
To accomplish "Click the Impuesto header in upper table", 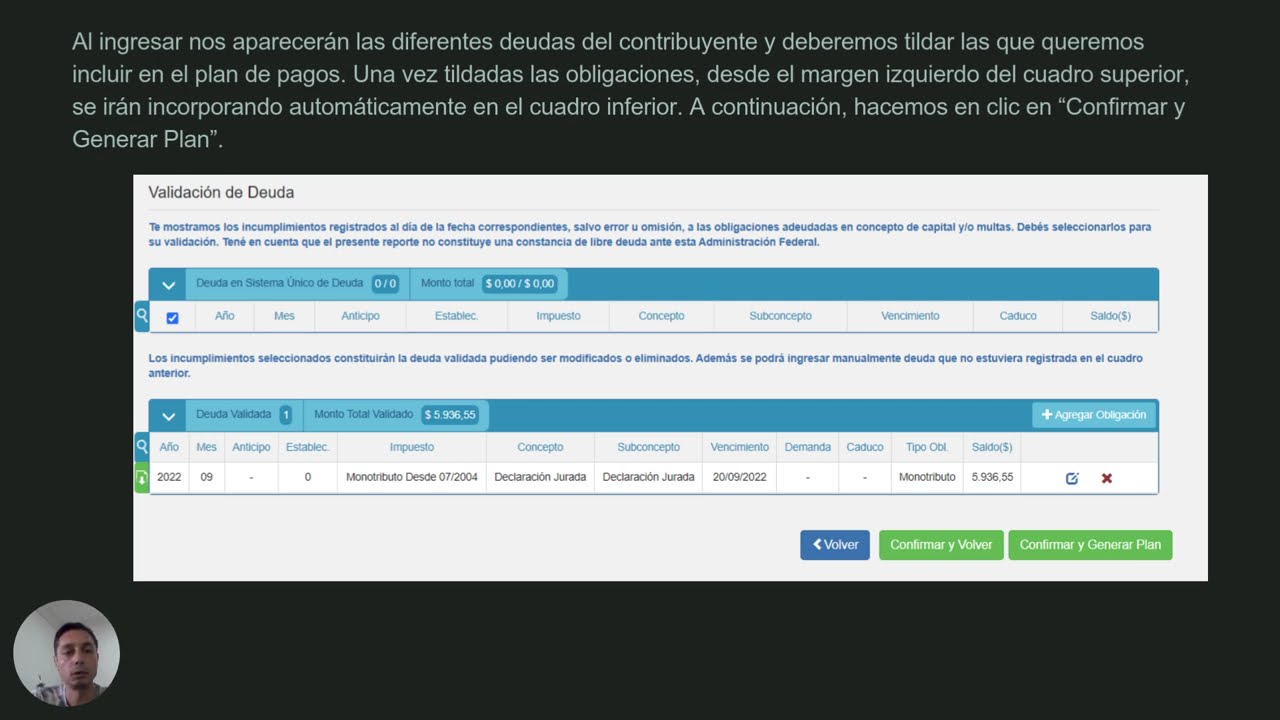I will point(558,316).
